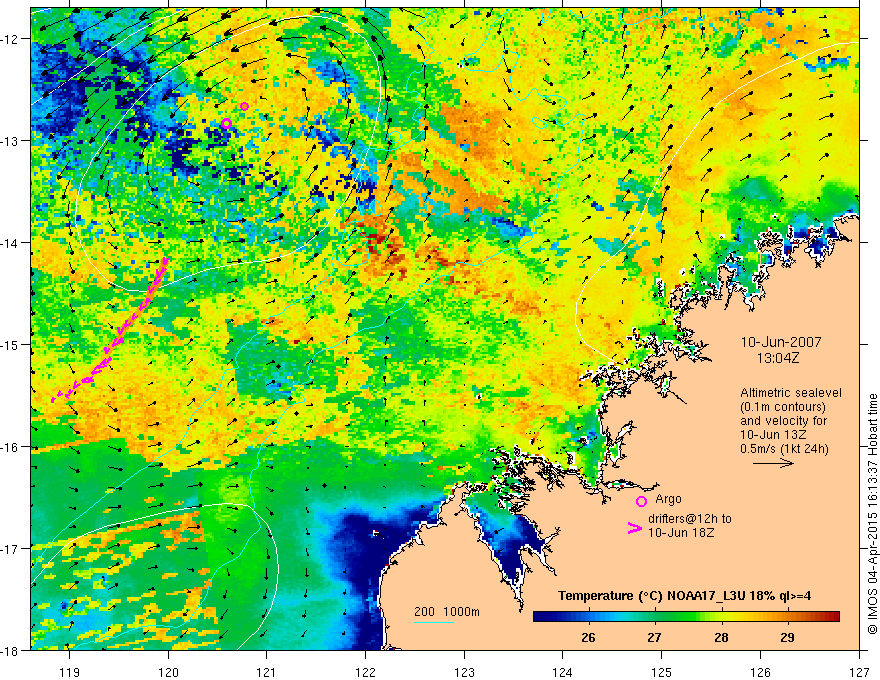Image resolution: width=880 pixels, height=680 pixels.
Task: Select the larger Argo float marker on the map
Action: tap(226, 123)
